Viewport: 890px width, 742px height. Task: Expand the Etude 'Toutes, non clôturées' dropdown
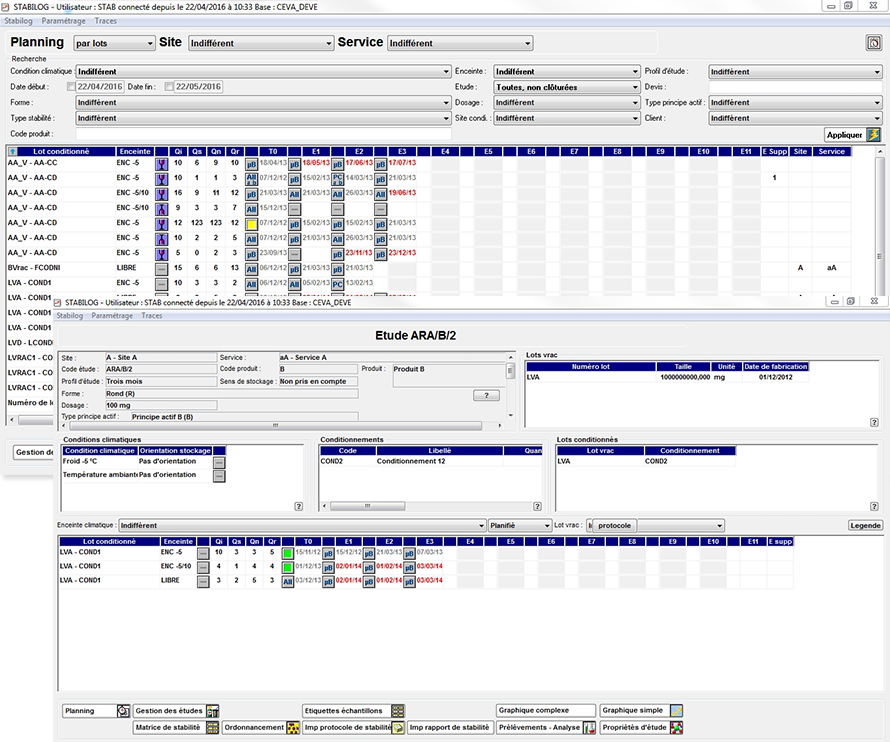pyautogui.click(x=567, y=87)
